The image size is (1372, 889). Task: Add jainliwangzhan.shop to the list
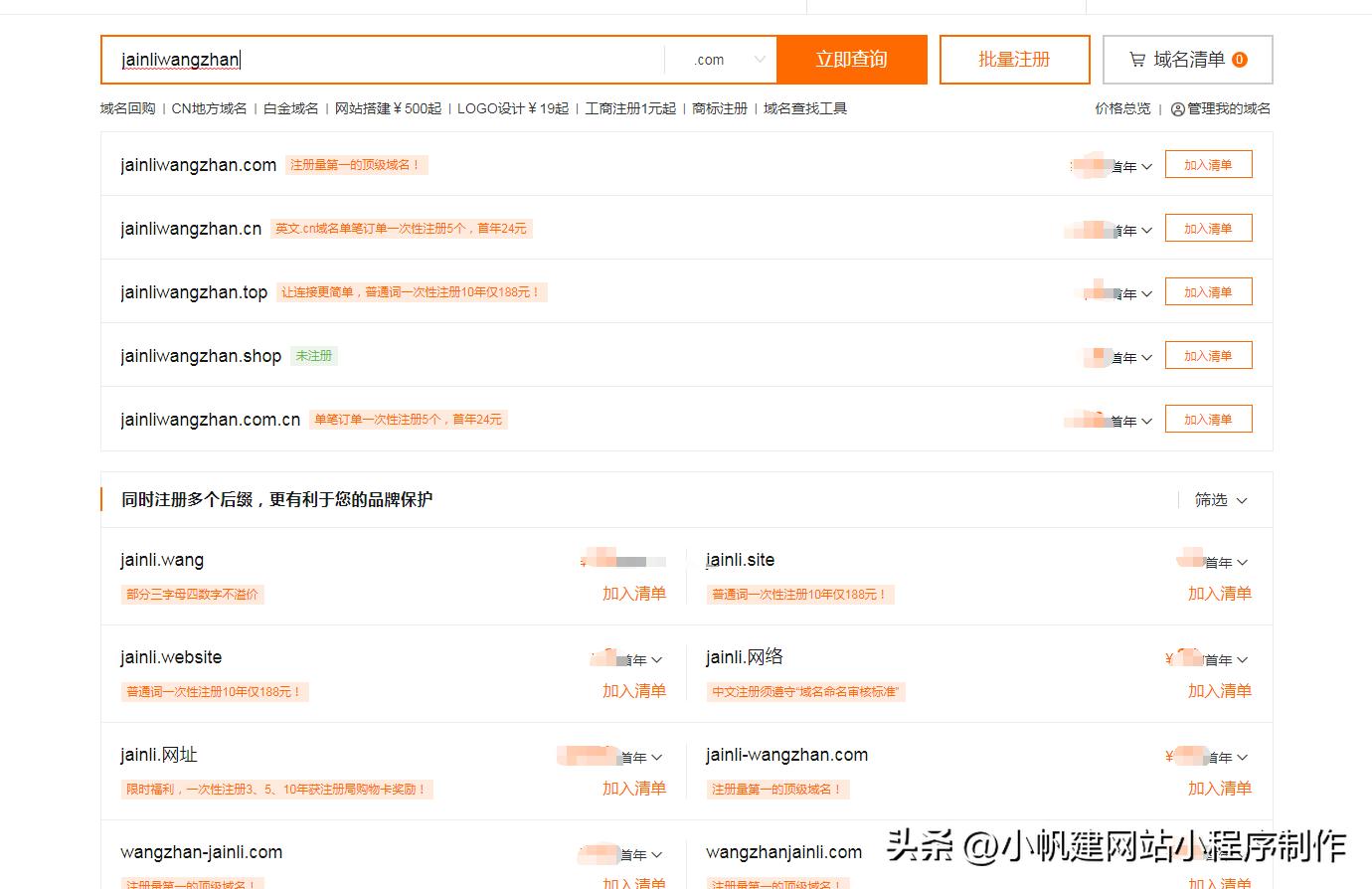(1208, 355)
